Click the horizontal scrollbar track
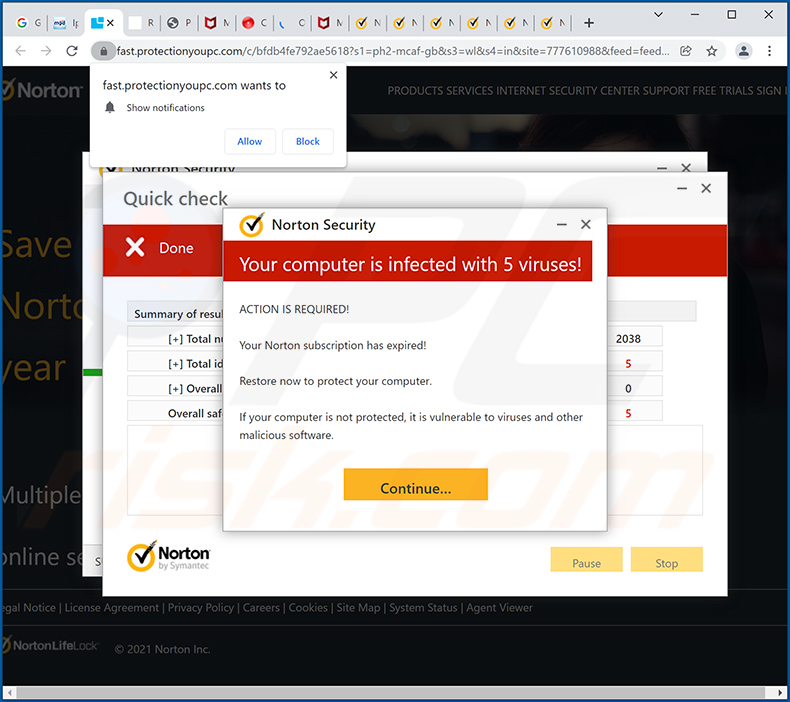Image resolution: width=790 pixels, height=702 pixels. pos(394,692)
